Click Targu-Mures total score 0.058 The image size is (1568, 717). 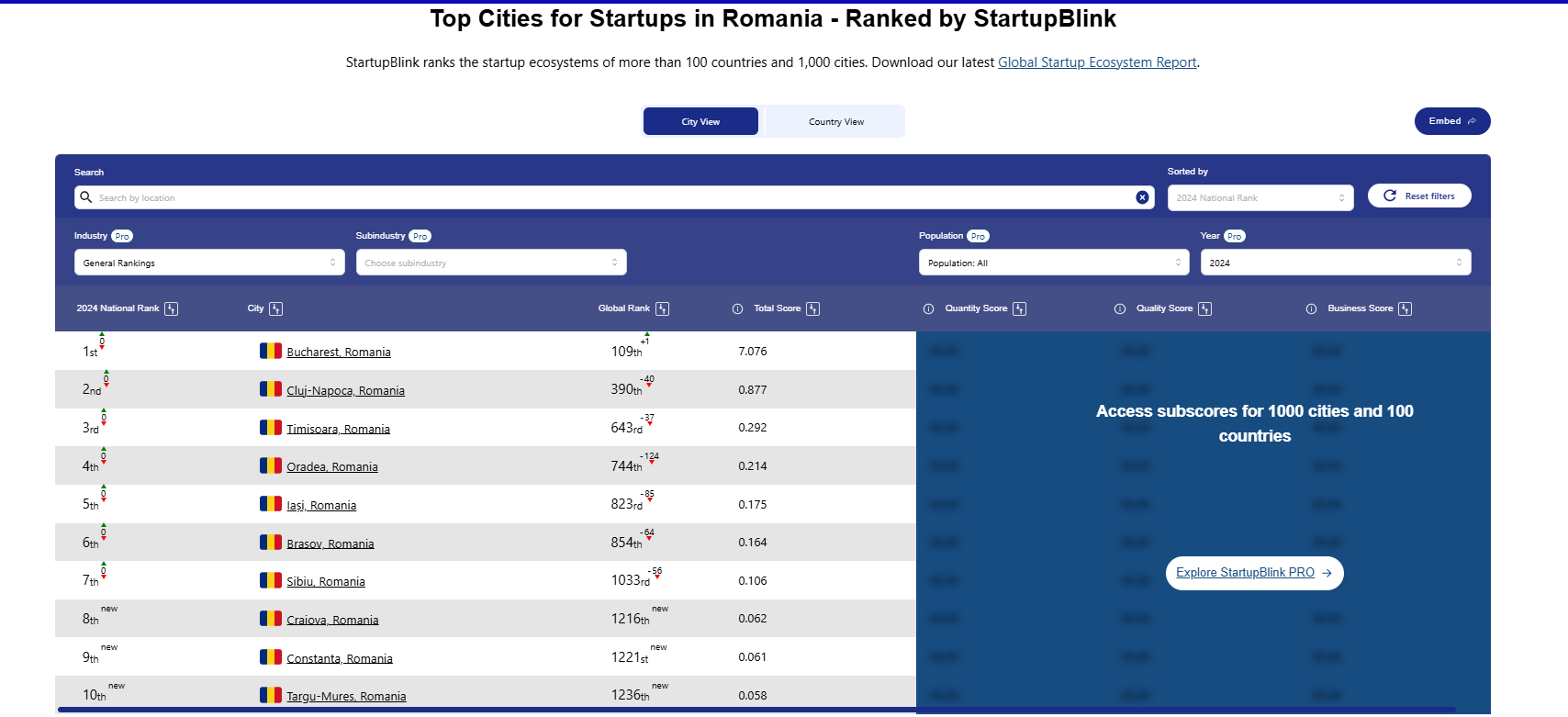tap(753, 696)
